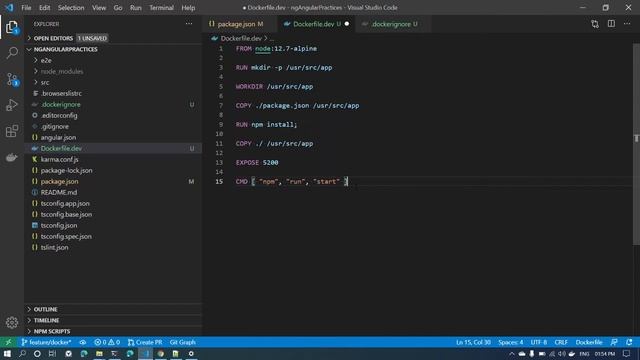Open the Chrome icon on taskbar
This screenshot has width=640, height=360.
coord(160,353)
